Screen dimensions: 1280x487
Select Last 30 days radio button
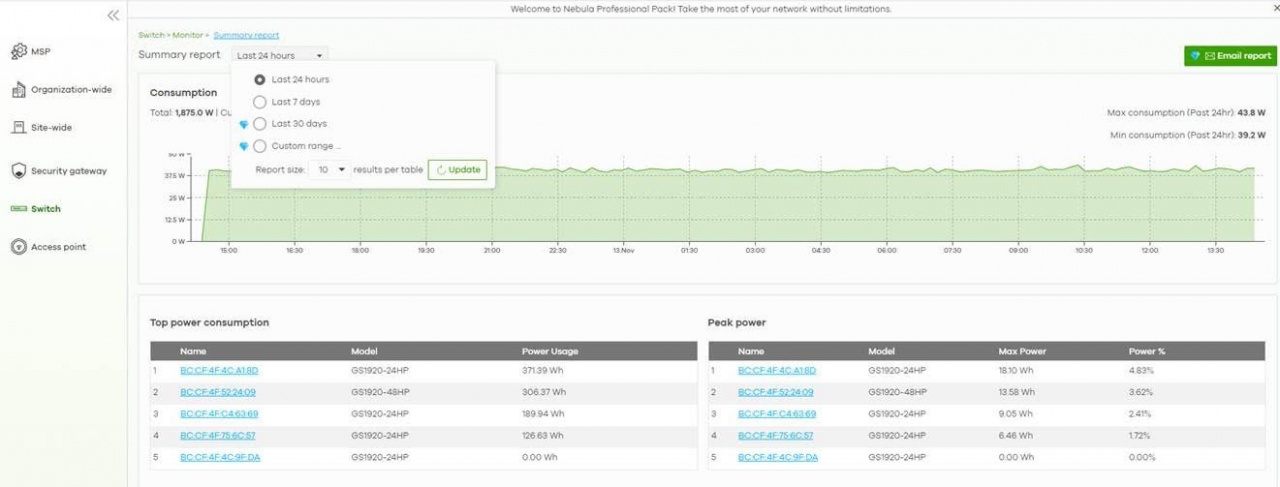coord(260,124)
